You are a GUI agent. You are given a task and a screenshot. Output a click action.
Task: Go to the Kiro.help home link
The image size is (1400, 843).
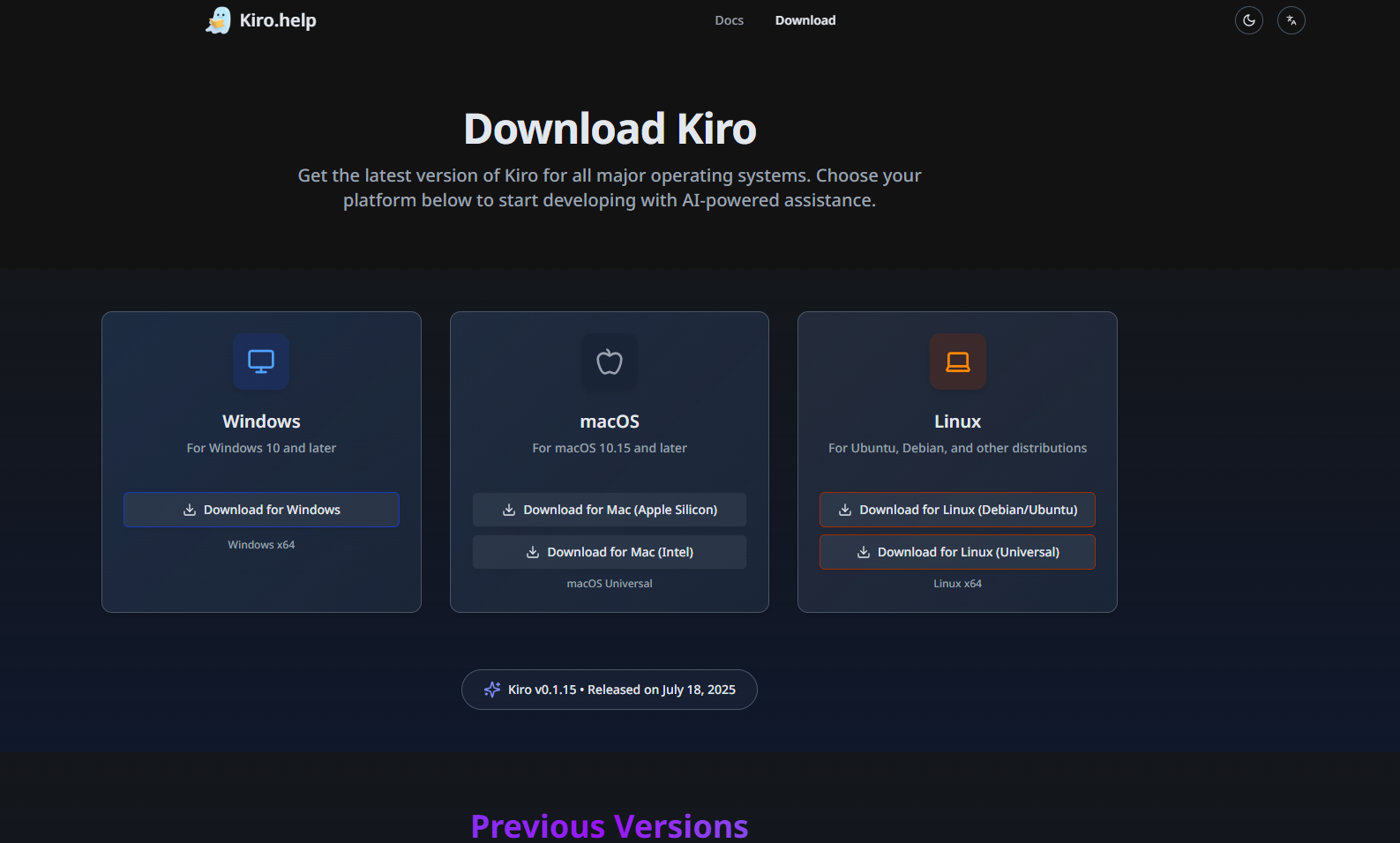point(261,20)
